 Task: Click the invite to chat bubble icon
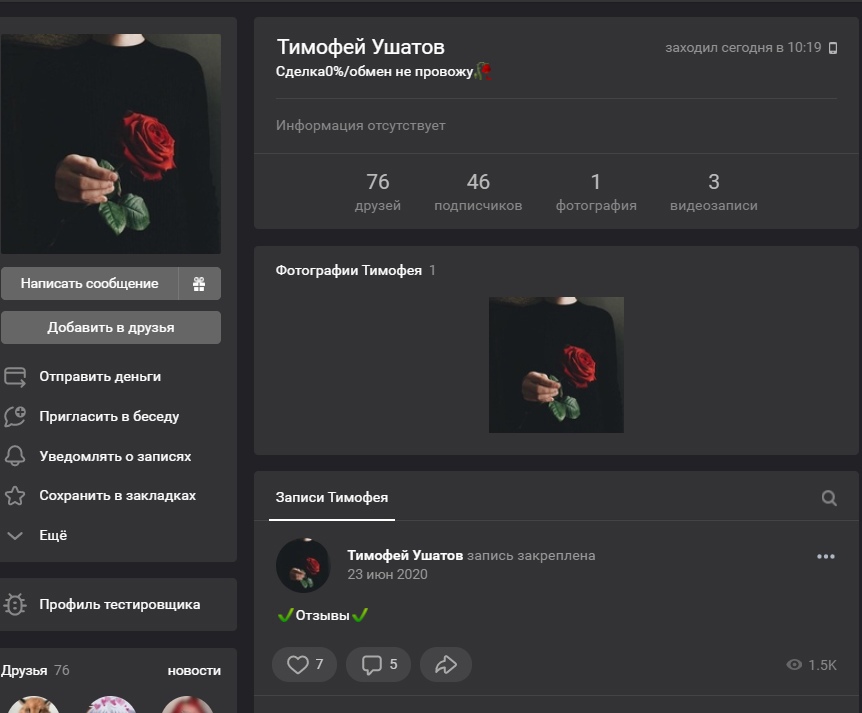tap(15, 417)
